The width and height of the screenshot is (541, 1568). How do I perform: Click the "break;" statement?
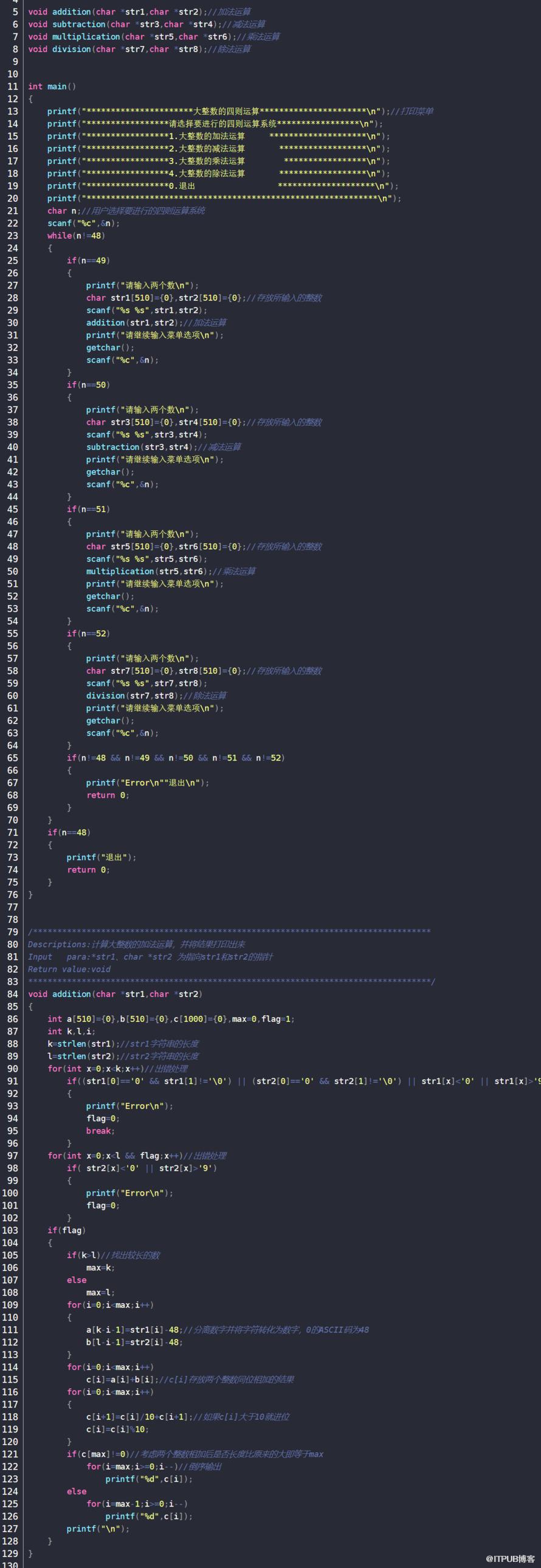(x=100, y=1131)
